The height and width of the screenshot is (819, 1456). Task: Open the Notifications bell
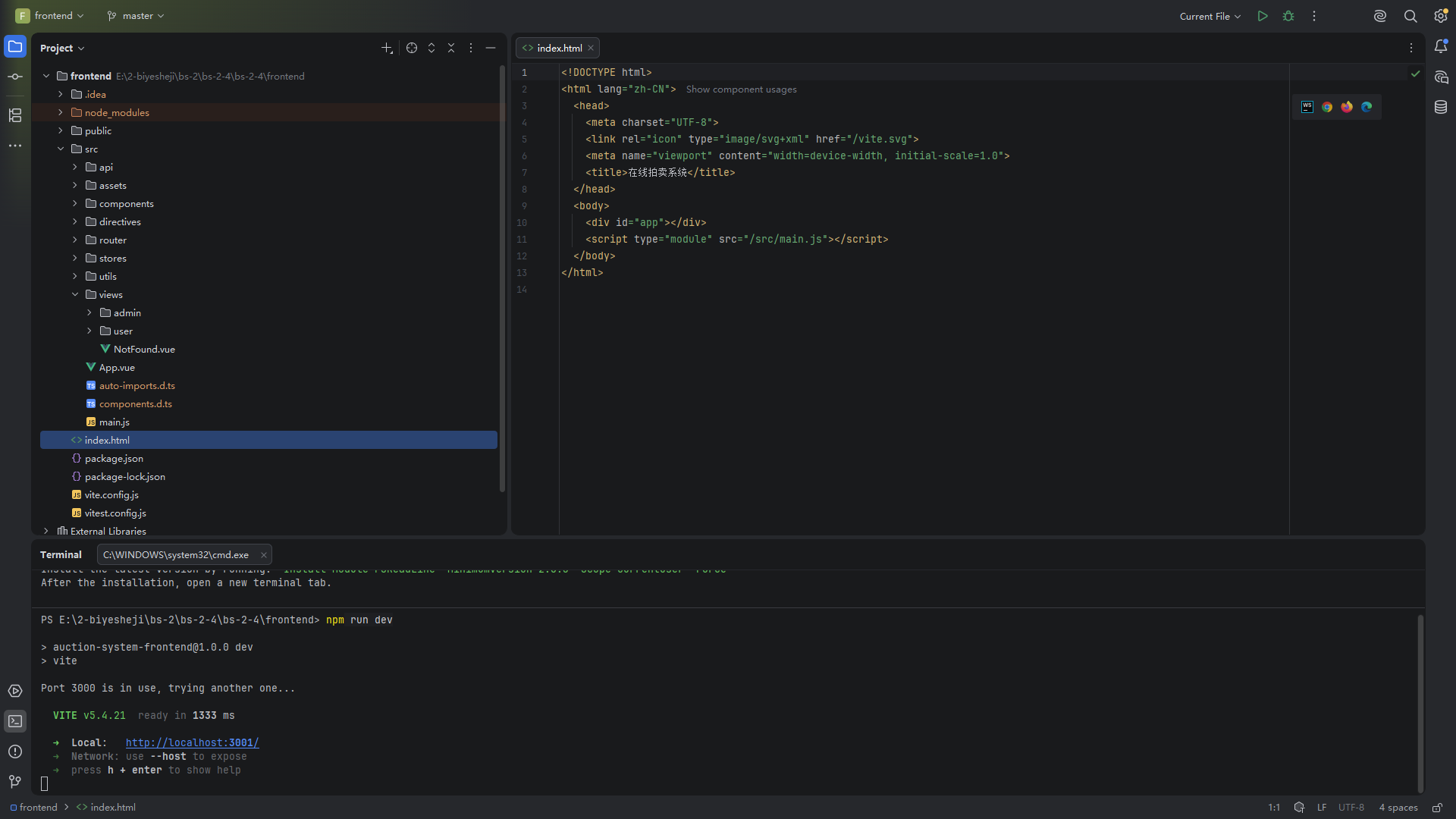(x=1441, y=47)
